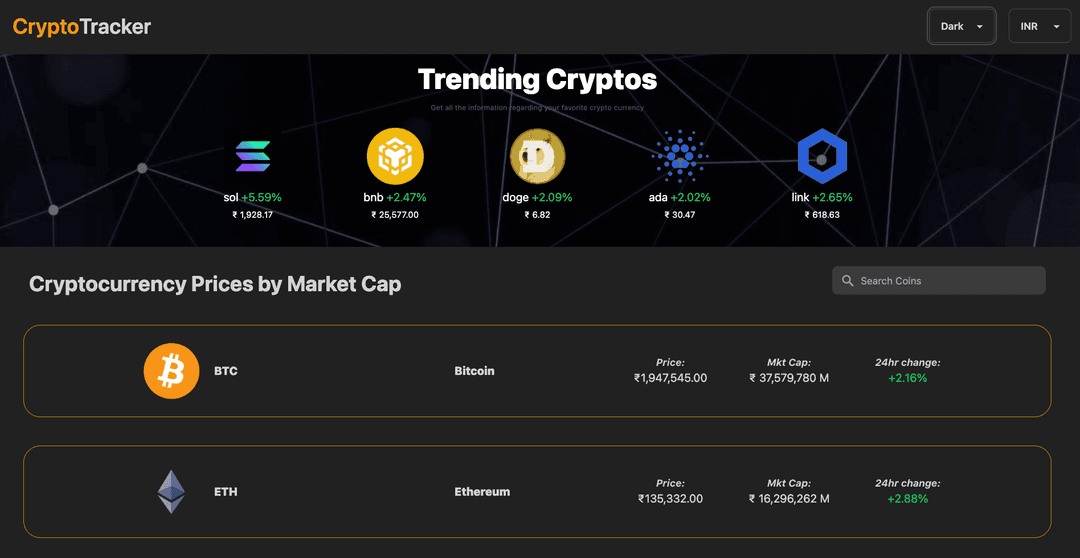Expand theme menu using Dark arrow
This screenshot has width=1080, height=558.
[x=979, y=27]
